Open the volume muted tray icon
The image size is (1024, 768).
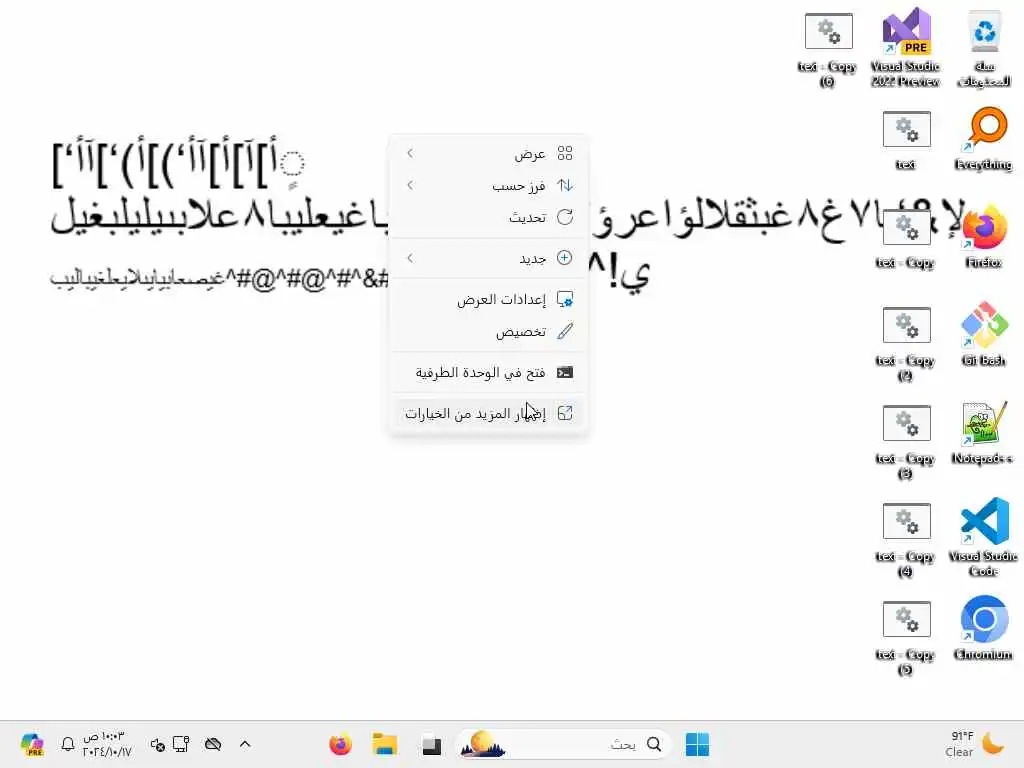157,744
